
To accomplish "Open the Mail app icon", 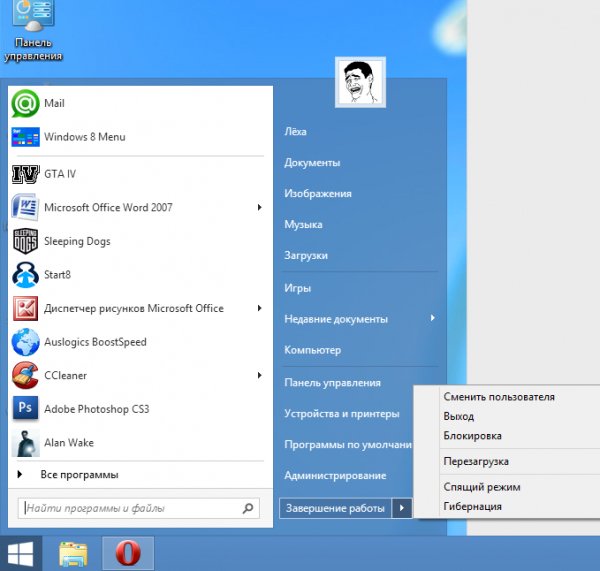I will point(25,103).
